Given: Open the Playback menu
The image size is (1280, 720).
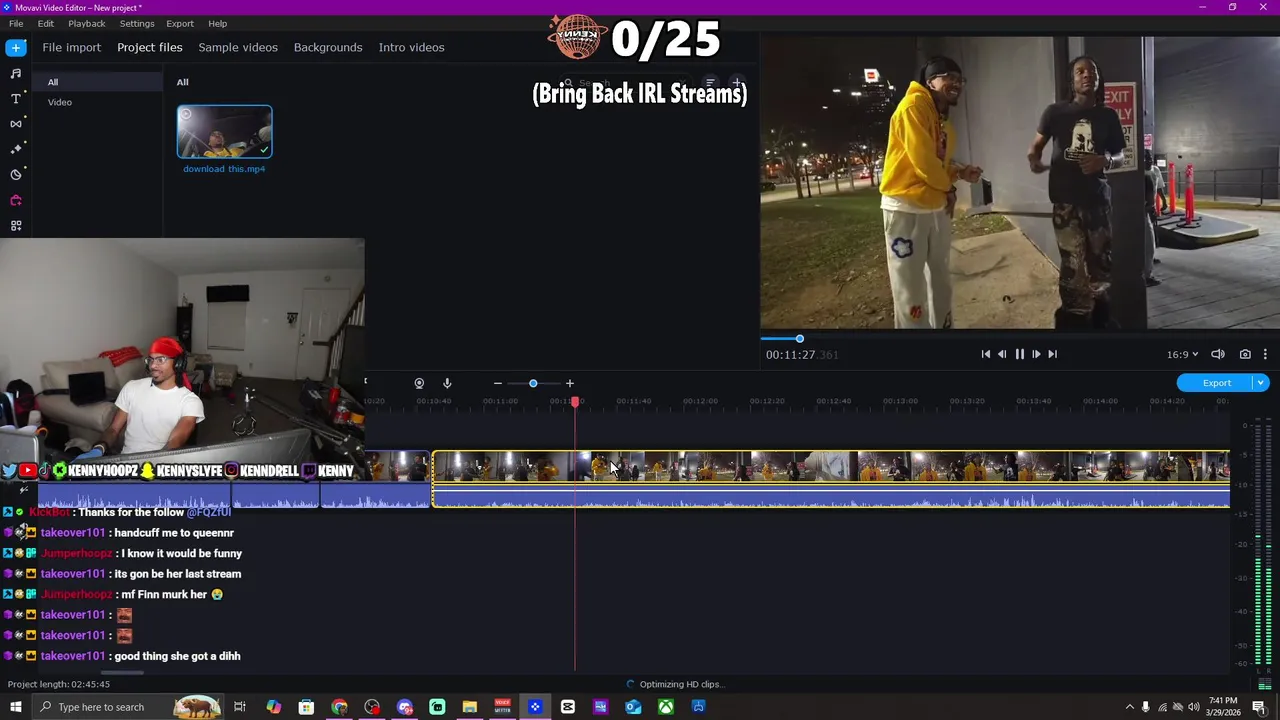Looking at the screenshot, I should [x=87, y=23].
